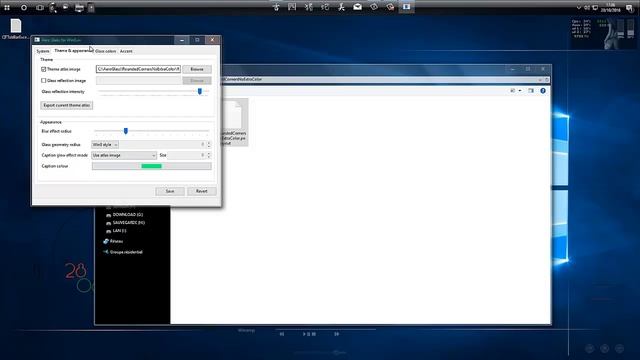Click the clock and date display
The image size is (640, 360).
click(611, 7)
